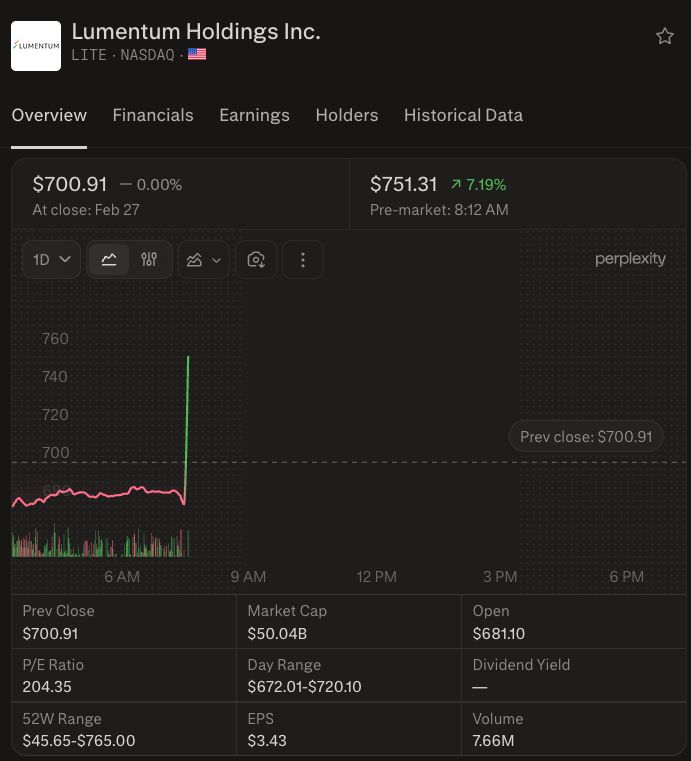Click the 760 price axis label
Screen dimensions: 691x761
55,339
